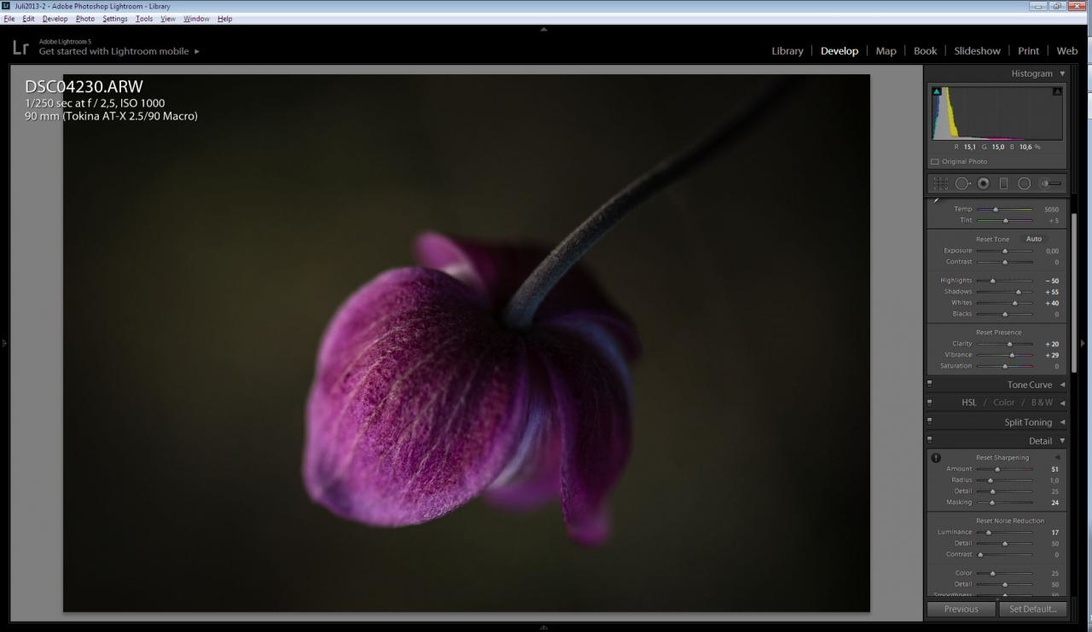Click the sharpening warning exclamation icon
Screen dimensions: 1092x632
coord(936,458)
